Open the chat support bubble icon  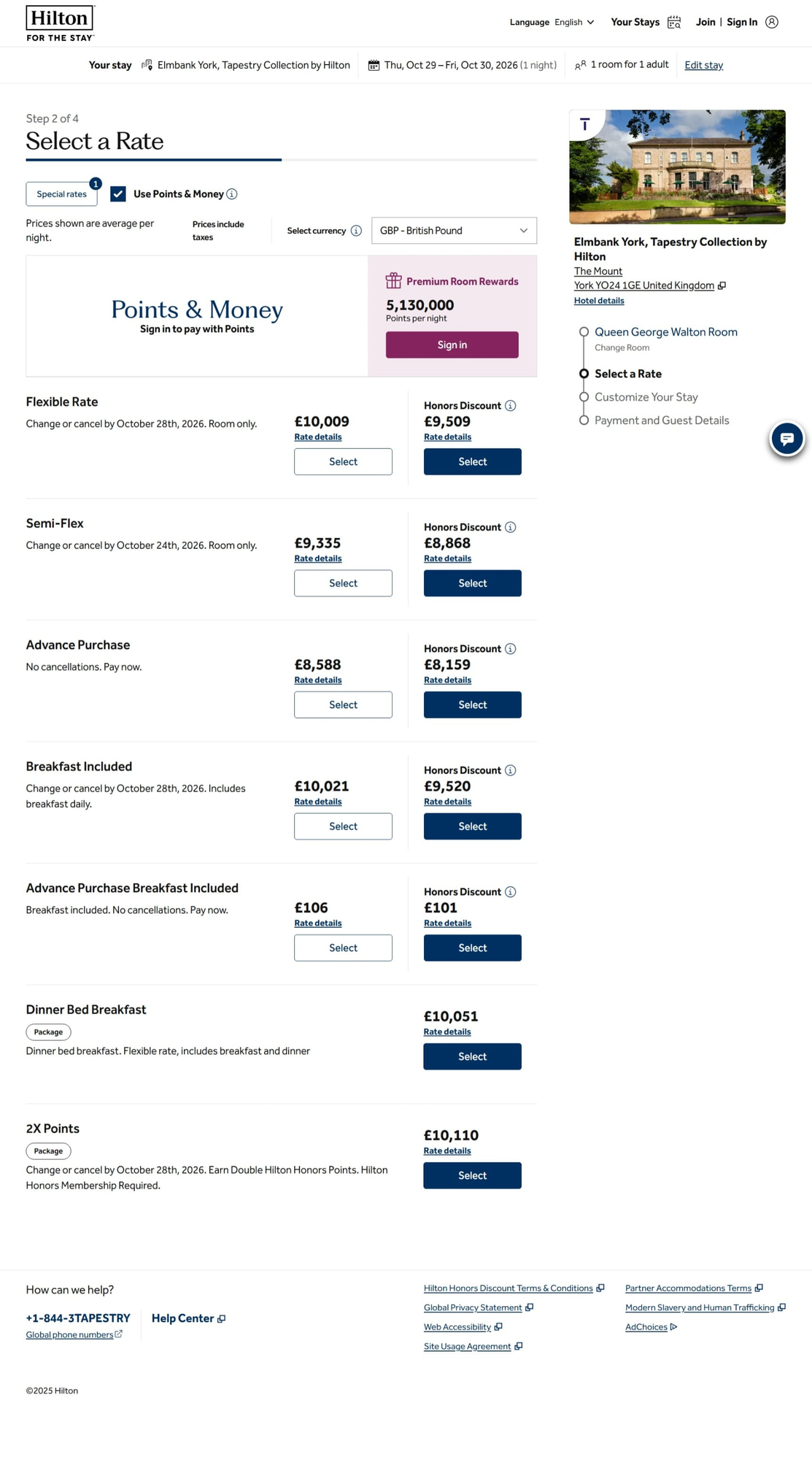[x=786, y=439]
